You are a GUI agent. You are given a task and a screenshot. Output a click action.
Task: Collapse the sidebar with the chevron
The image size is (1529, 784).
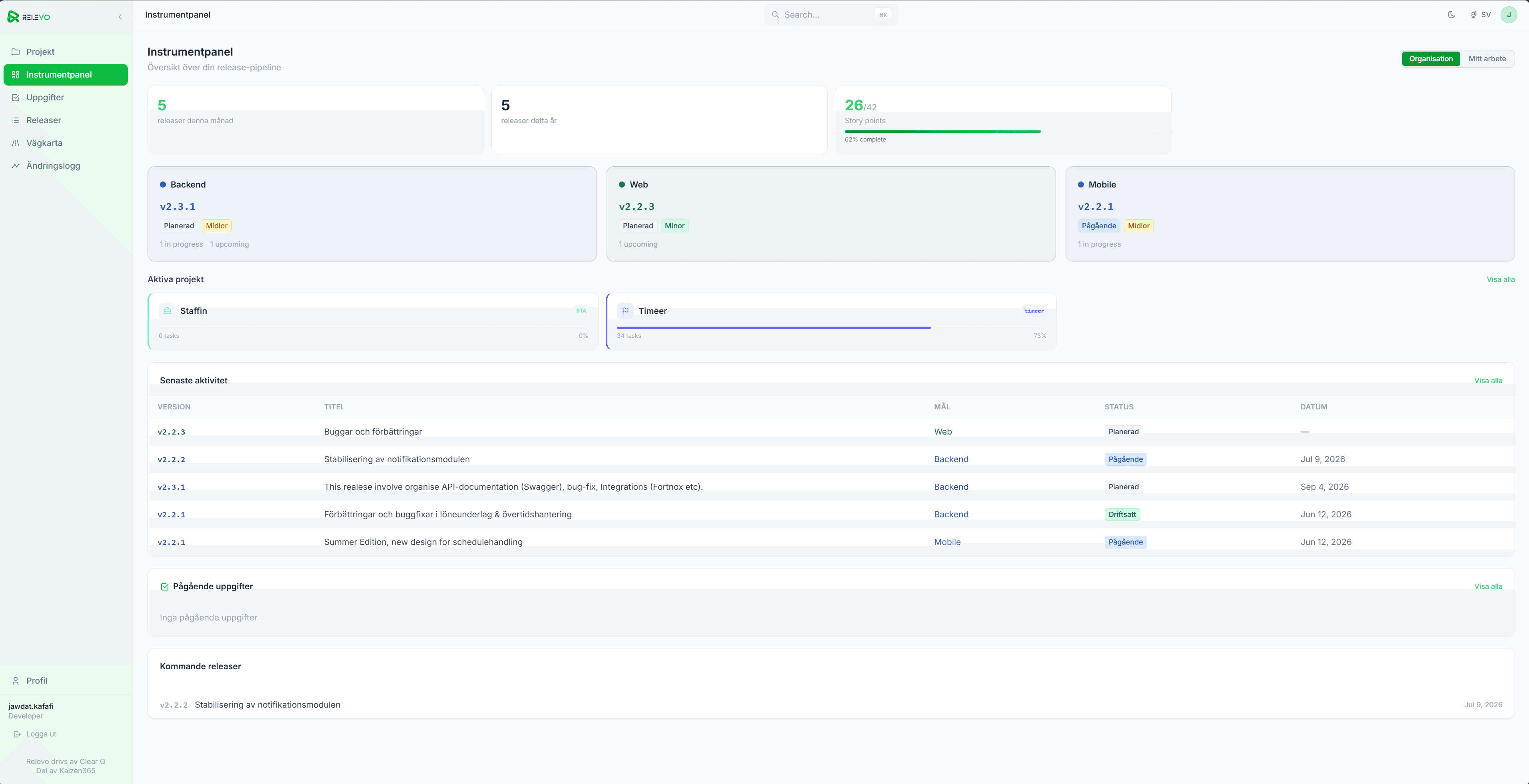[x=120, y=17]
